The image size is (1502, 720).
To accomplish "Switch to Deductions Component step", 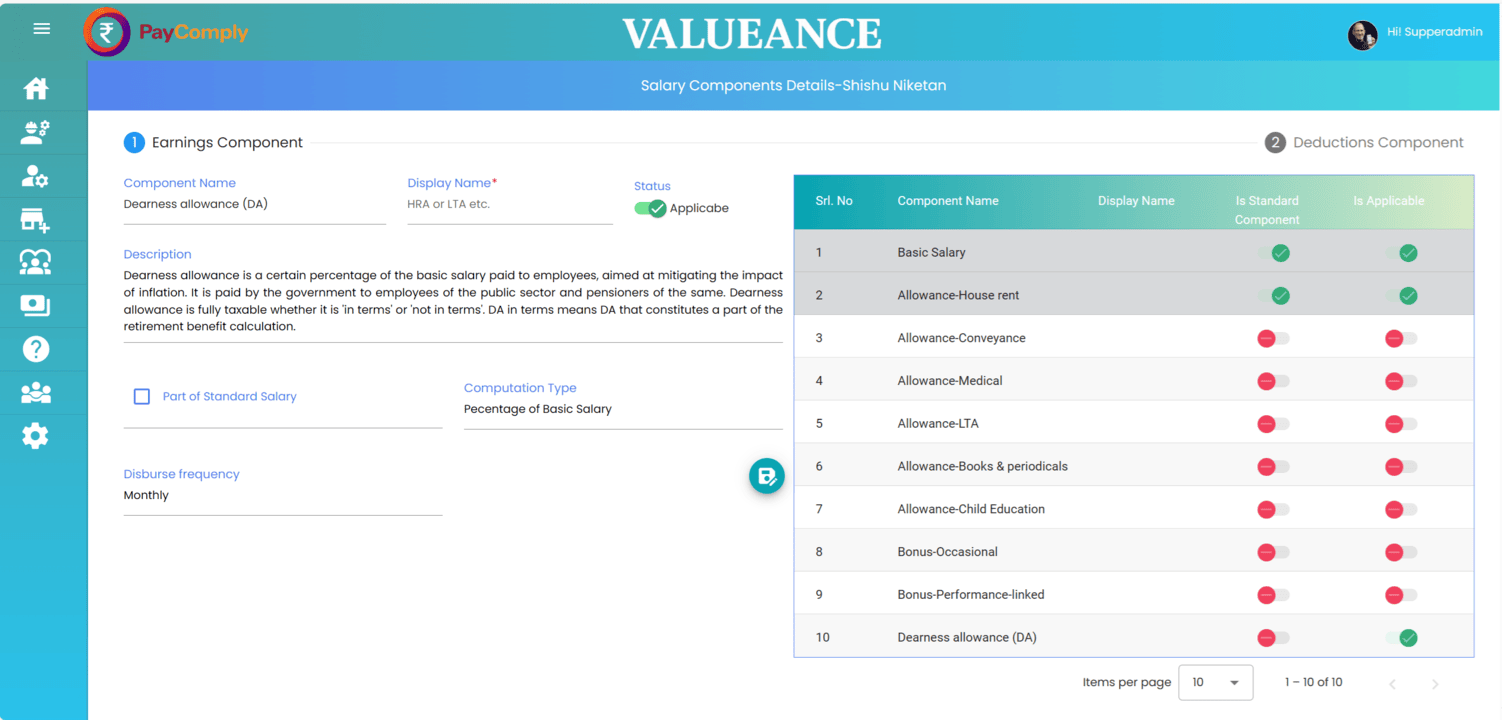I will (1364, 143).
